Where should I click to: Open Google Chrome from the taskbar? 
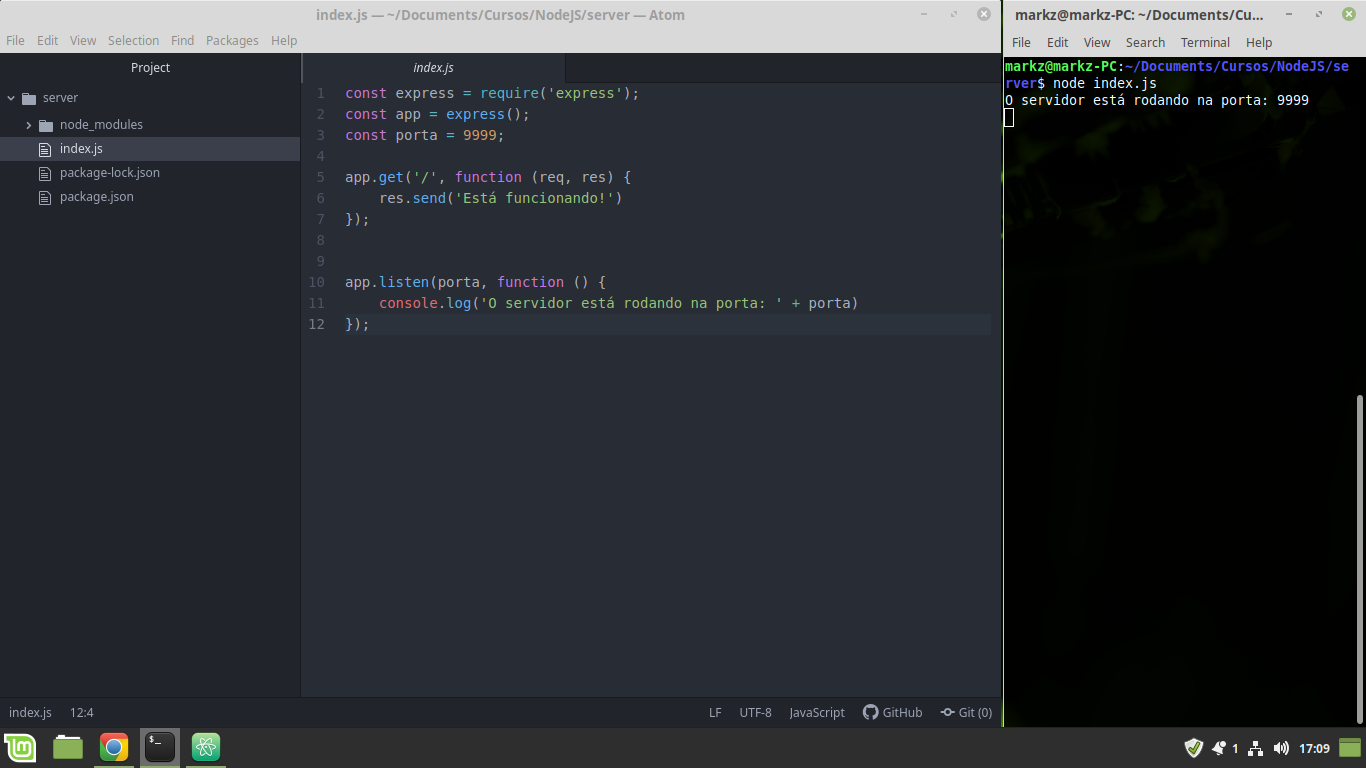click(x=114, y=747)
